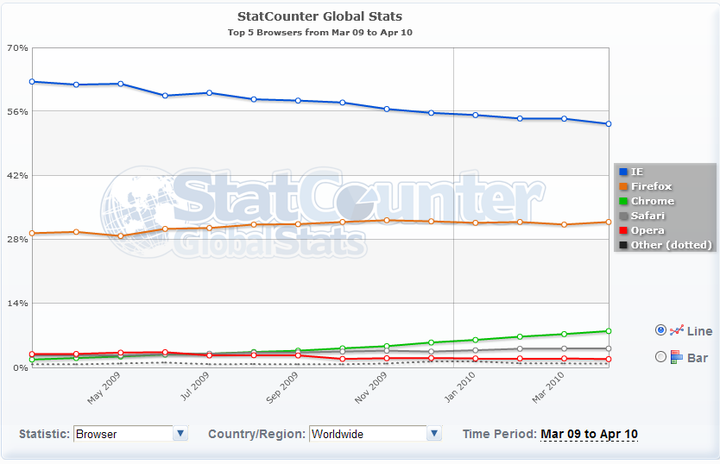The width and height of the screenshot is (720, 464).
Task: Click the Bar chart type label
Action: (700, 357)
